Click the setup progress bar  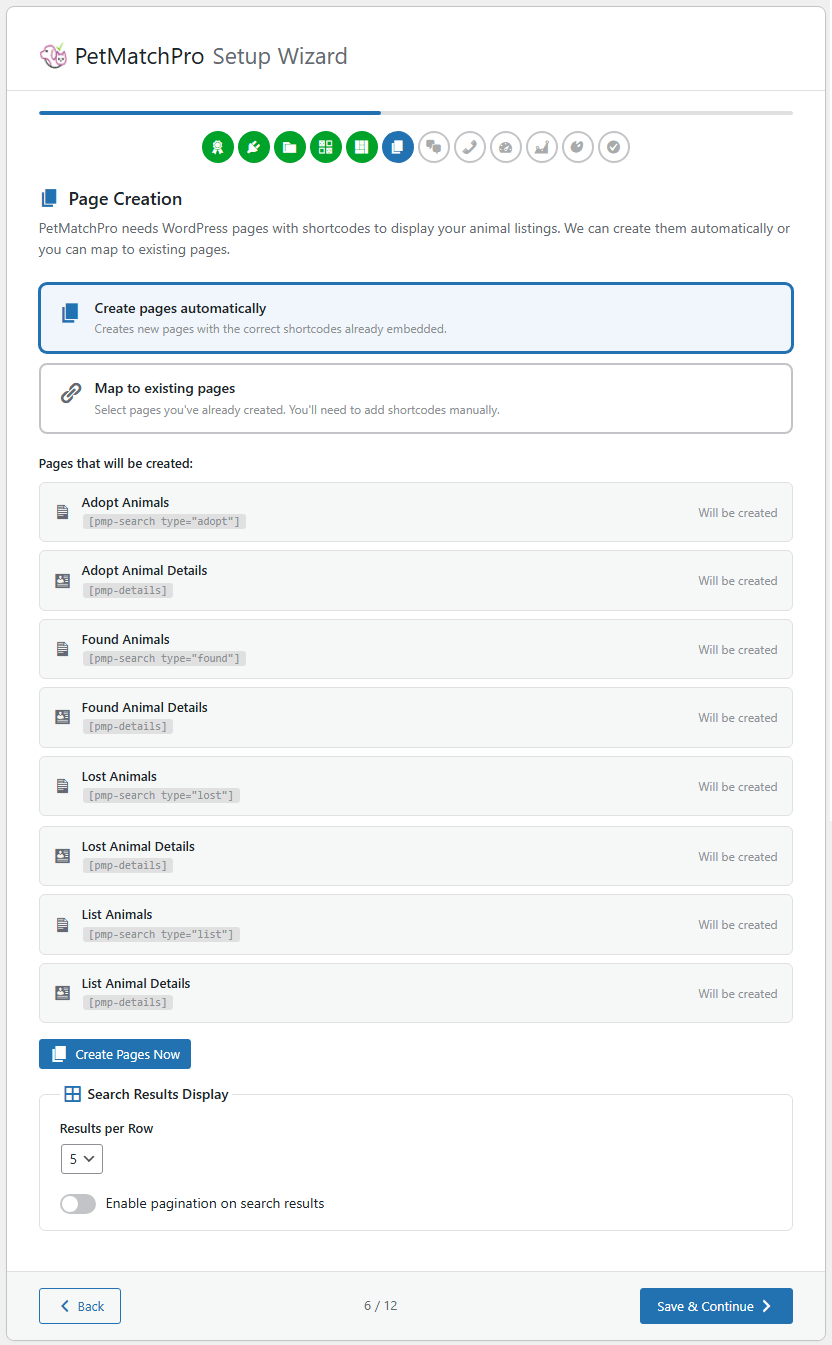tap(416, 113)
